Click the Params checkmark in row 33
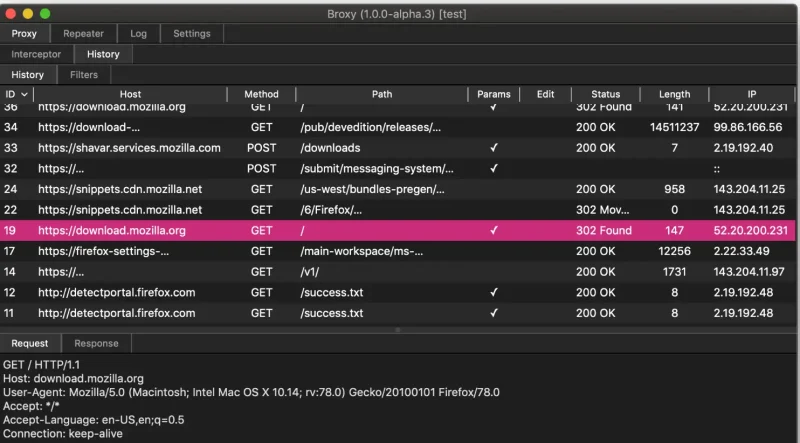Screen dimensions: 800x443 pyautogui.click(x=493, y=147)
